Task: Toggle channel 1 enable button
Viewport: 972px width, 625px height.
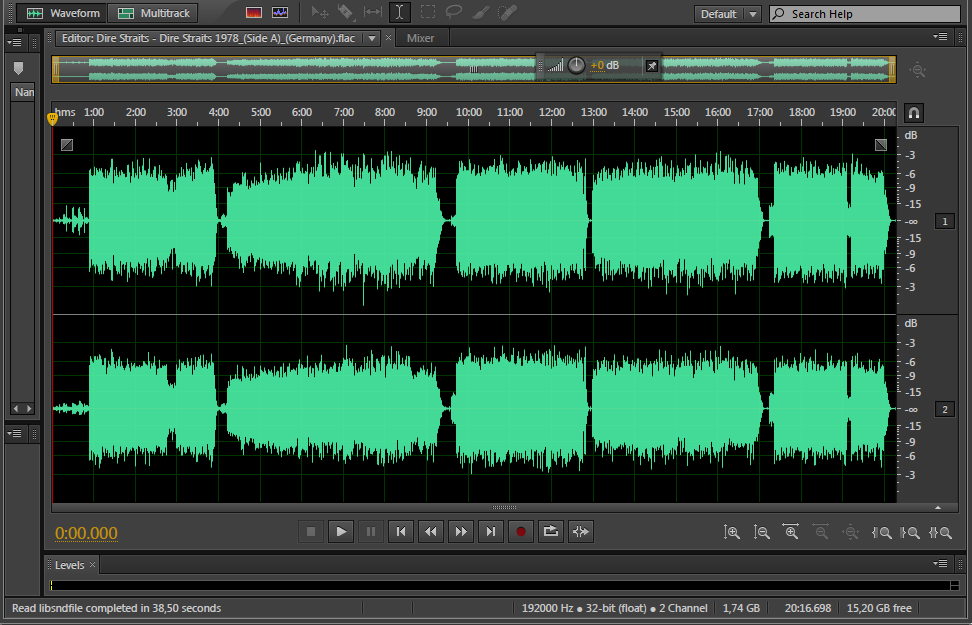Action: tap(945, 221)
